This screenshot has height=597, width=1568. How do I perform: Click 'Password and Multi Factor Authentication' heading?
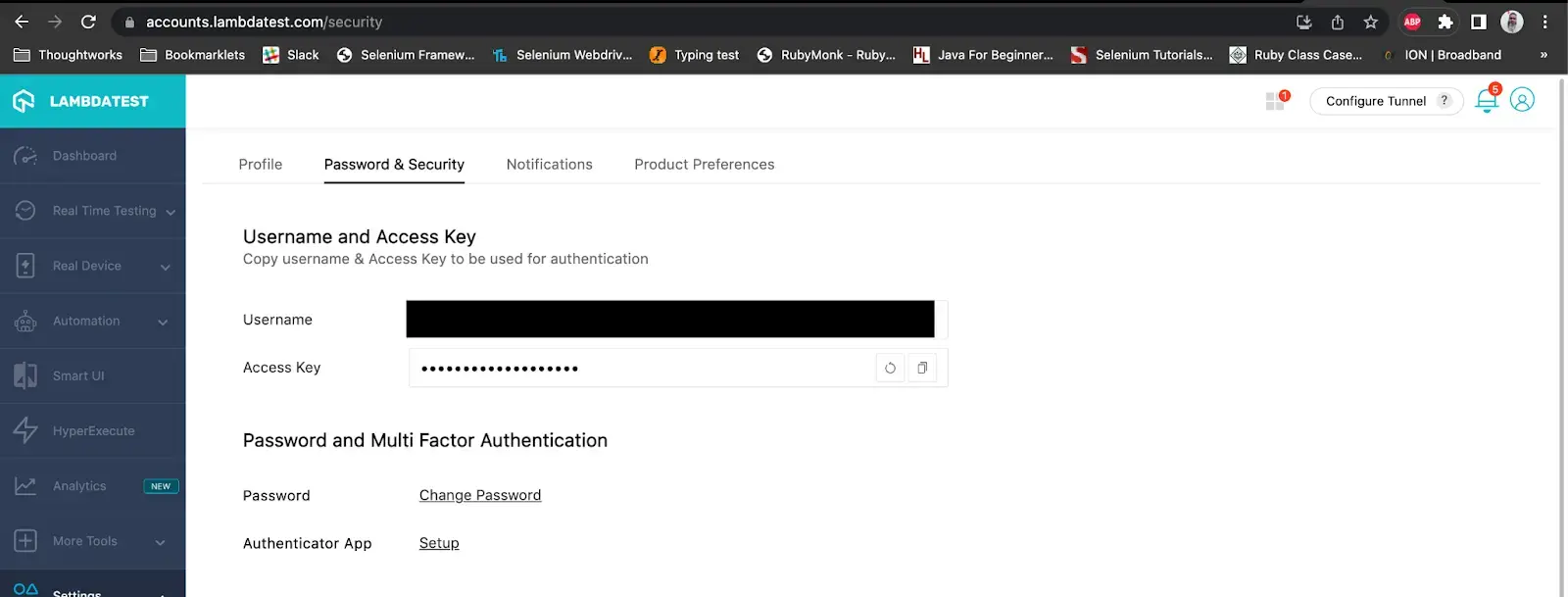[x=425, y=440]
